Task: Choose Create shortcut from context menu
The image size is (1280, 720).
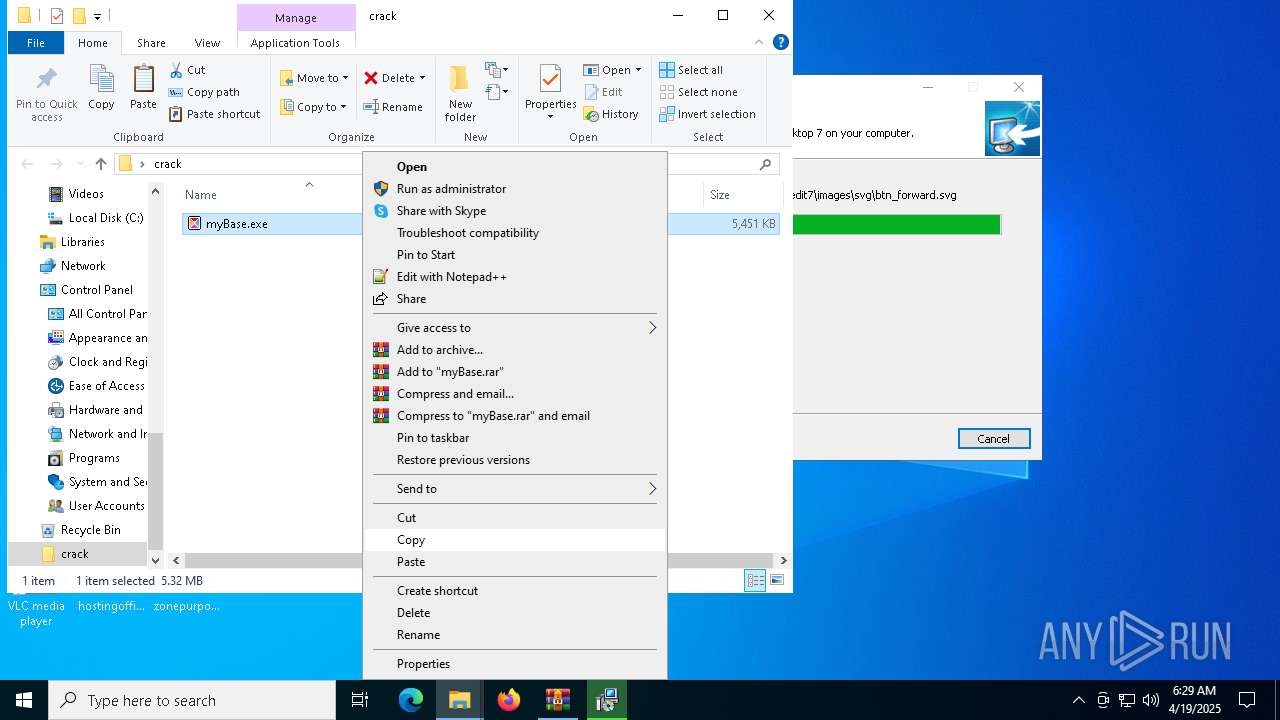Action: pos(514,591)
